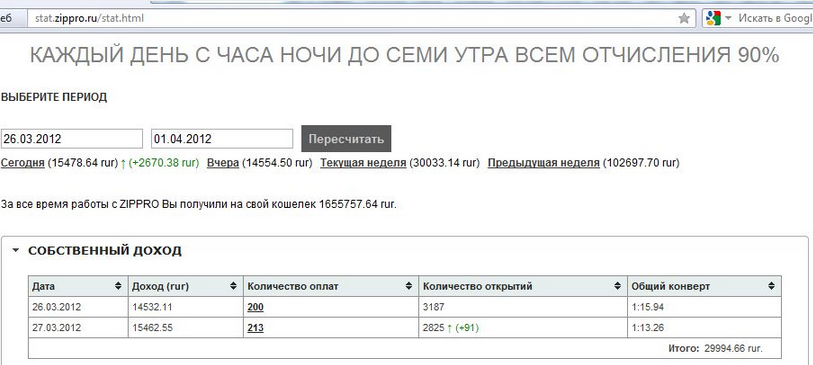Click the address bar stat.zippro.ru URL
813x365 pixels.
click(x=89, y=19)
